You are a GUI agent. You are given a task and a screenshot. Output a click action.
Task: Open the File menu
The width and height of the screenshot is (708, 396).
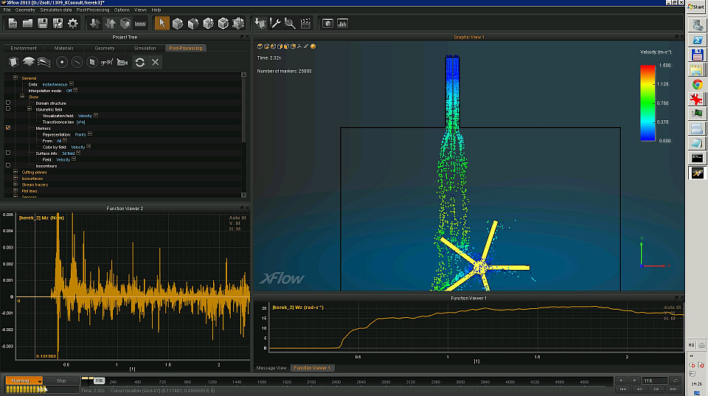(x=7, y=9)
